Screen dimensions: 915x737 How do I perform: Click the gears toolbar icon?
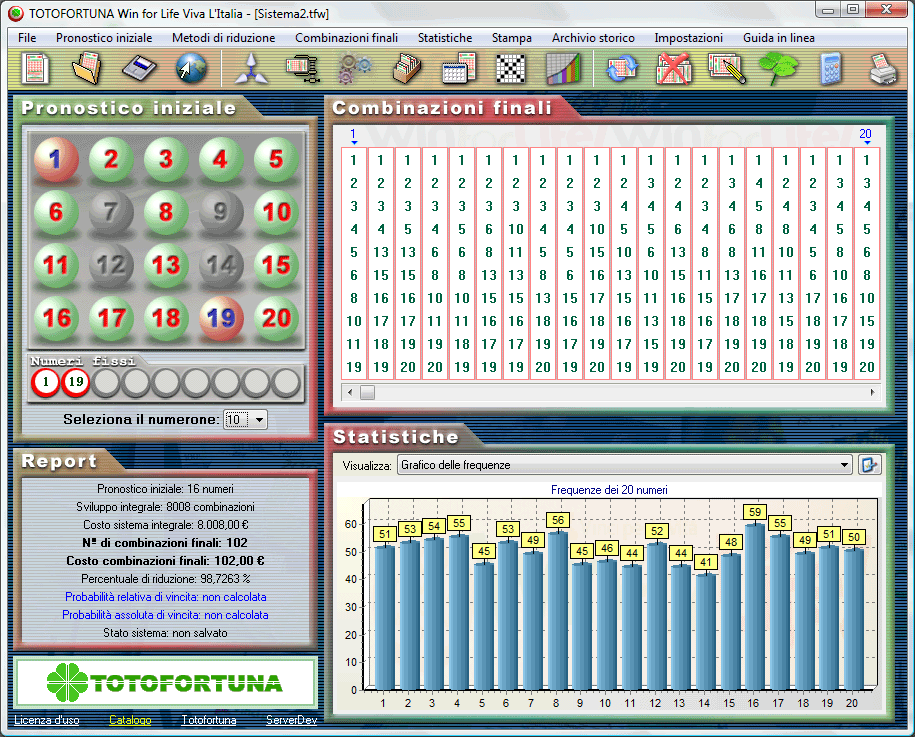click(354, 69)
